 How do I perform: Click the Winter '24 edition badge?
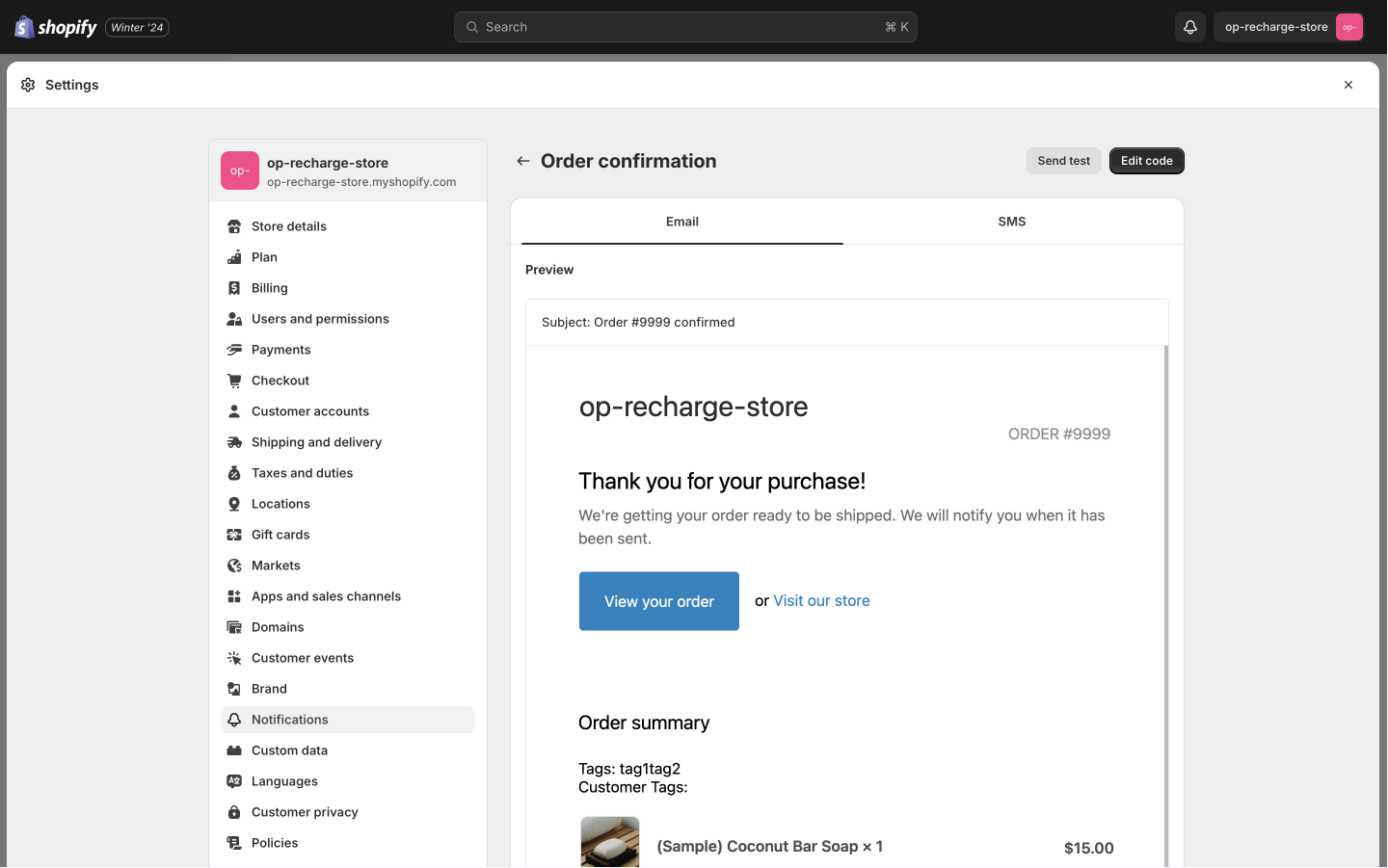coord(137,27)
